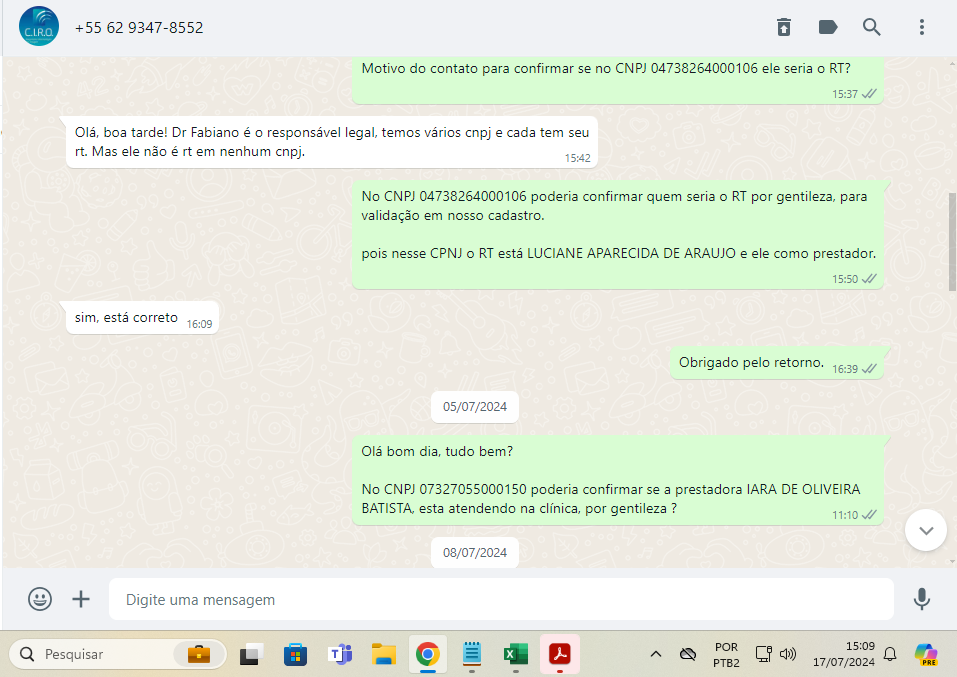957x677 pixels.
Task: Open the attachment plus menu
Action: pos(81,599)
